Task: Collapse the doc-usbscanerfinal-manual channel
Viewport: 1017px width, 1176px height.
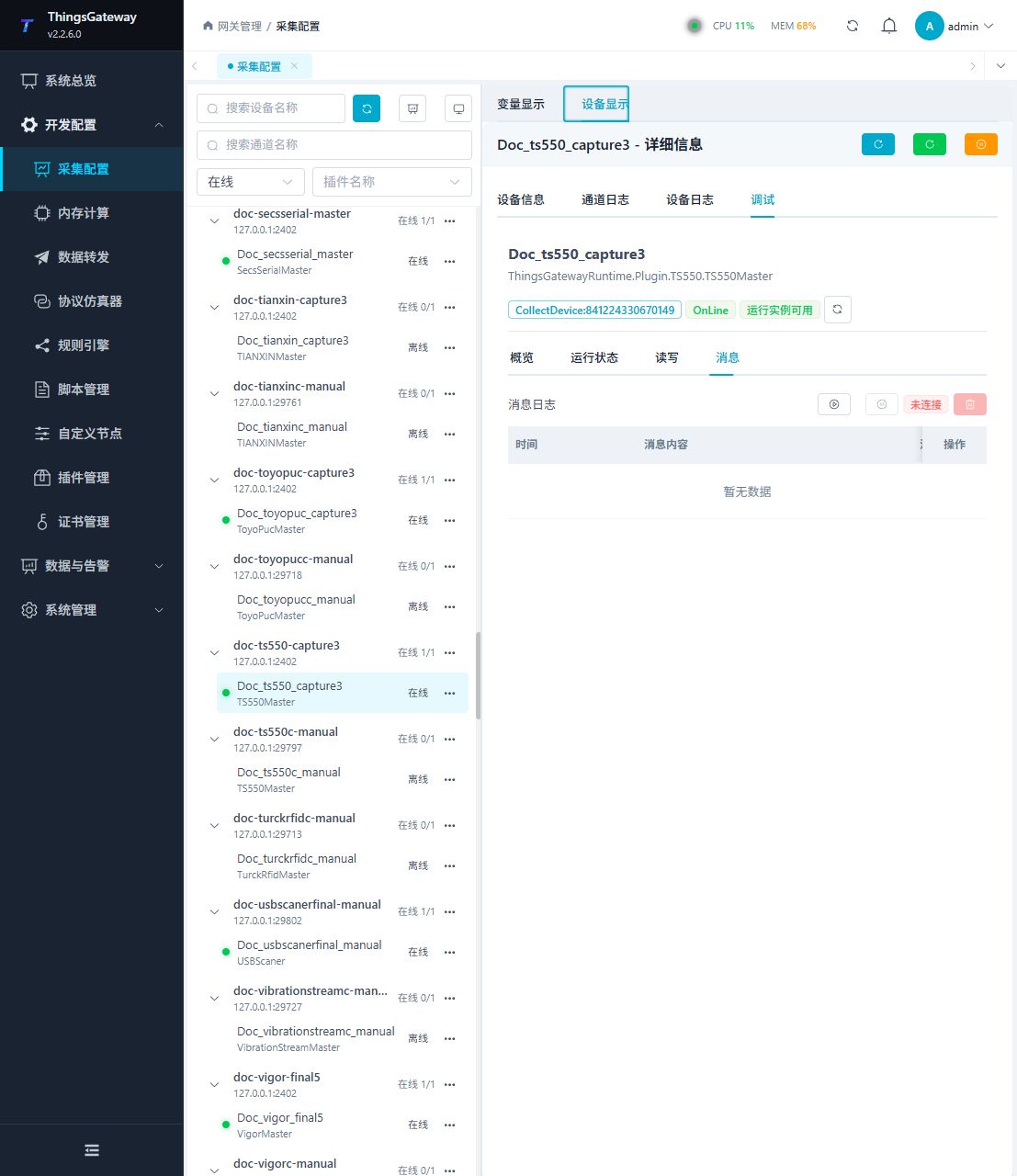Action: (214, 912)
